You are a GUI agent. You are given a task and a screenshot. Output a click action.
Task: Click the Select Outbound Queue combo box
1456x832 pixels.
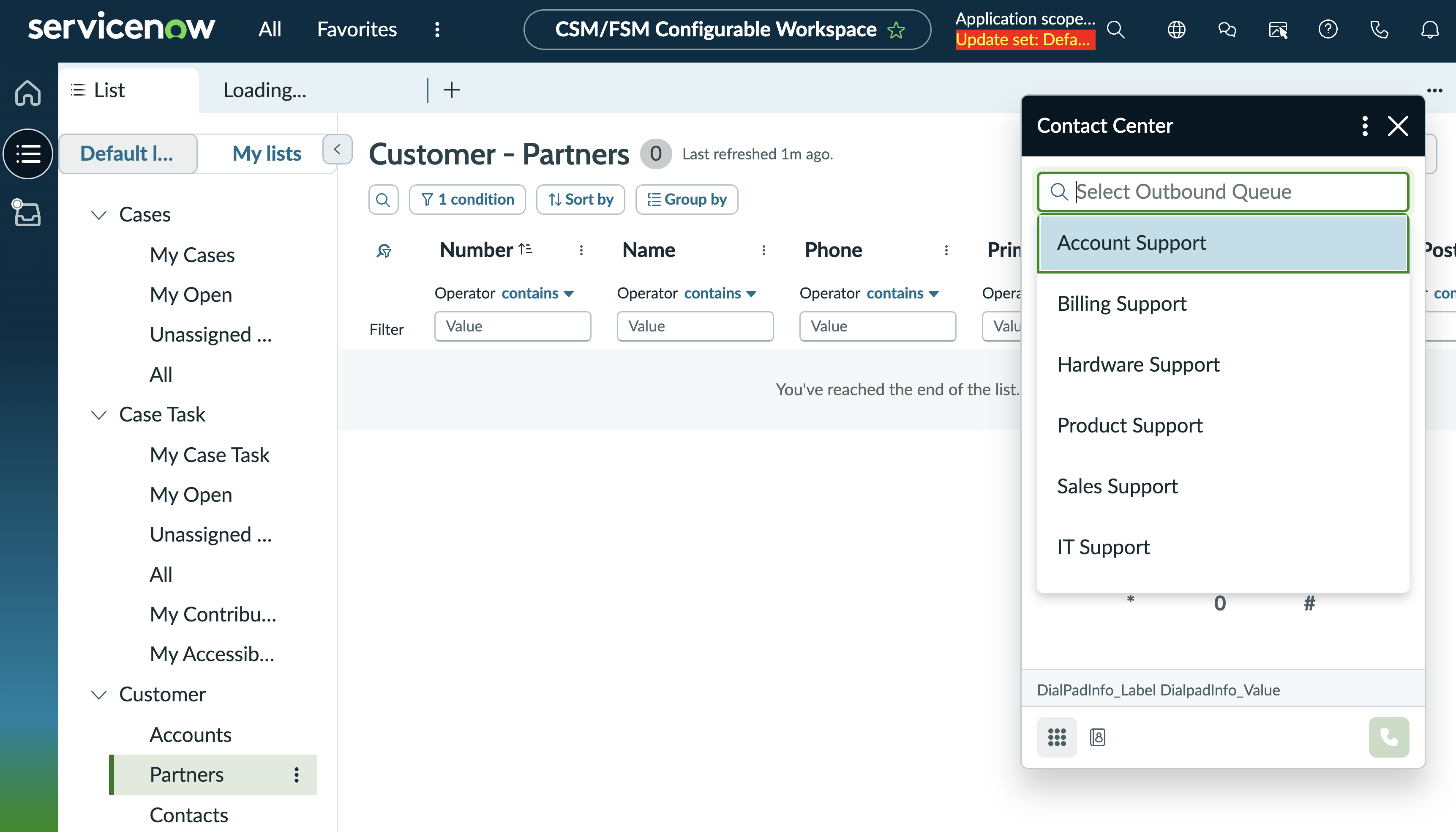point(1222,192)
